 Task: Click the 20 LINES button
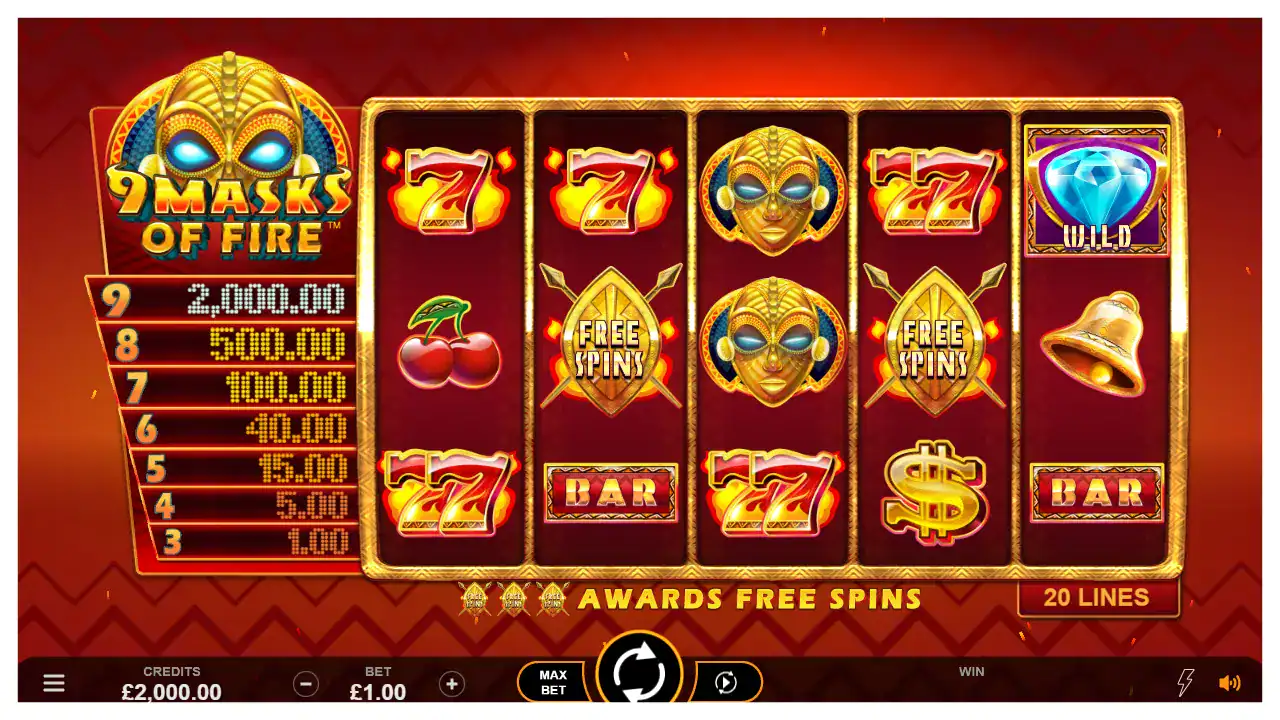click(1097, 598)
